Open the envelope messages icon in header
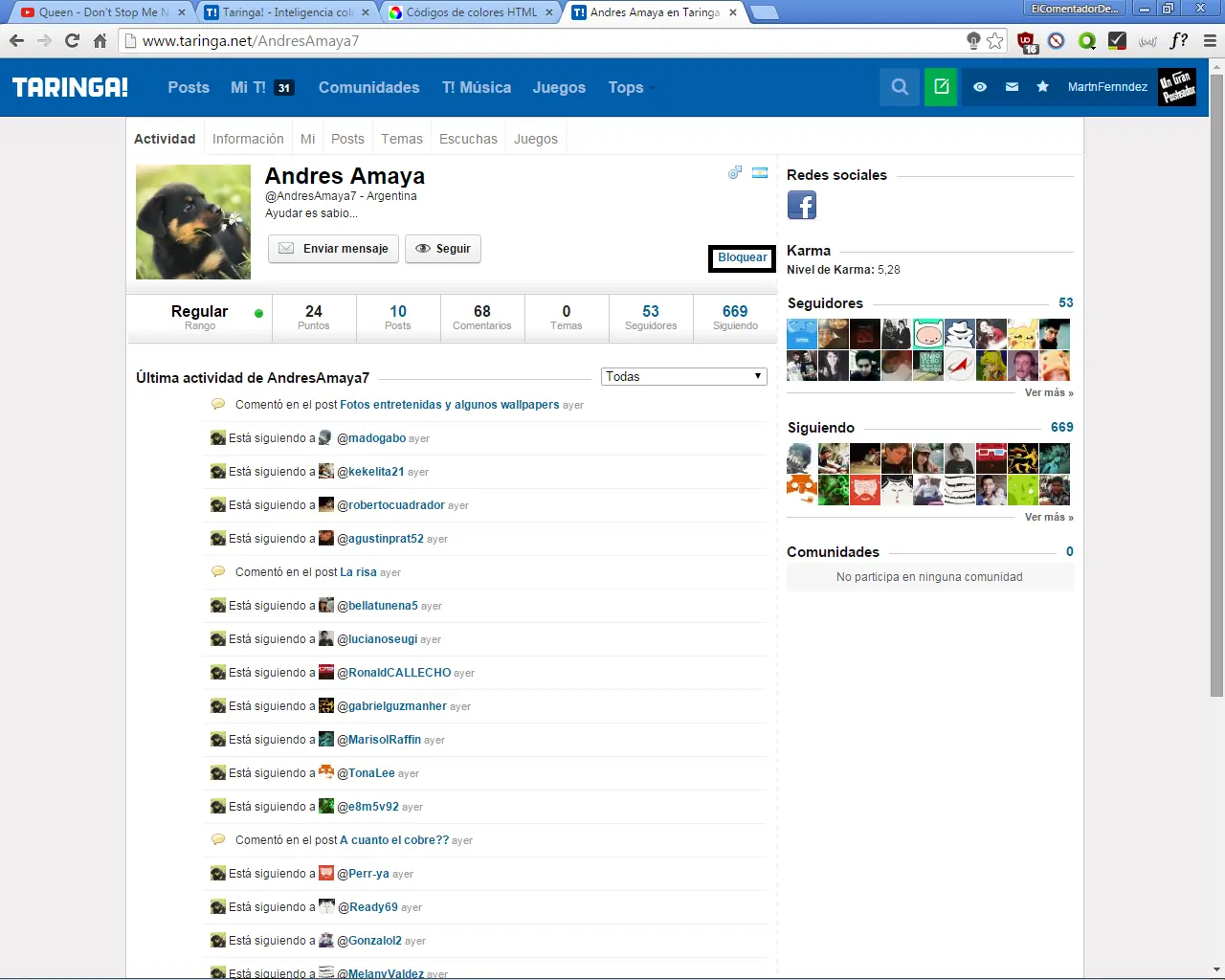Image resolution: width=1225 pixels, height=980 pixels. (1012, 87)
